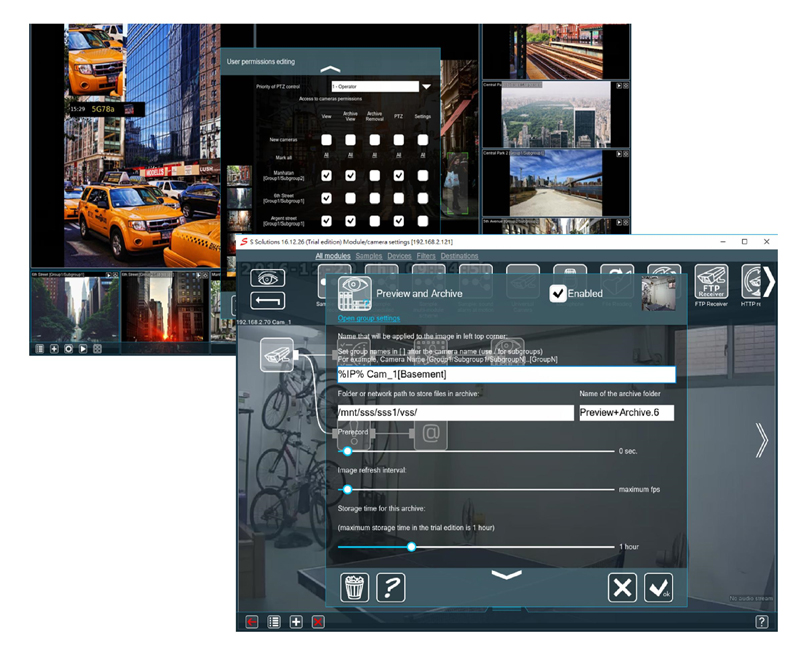Screen dimensions: 800x650
Task: Confirm settings with the OK checkmark button
Action: pyautogui.click(x=659, y=588)
